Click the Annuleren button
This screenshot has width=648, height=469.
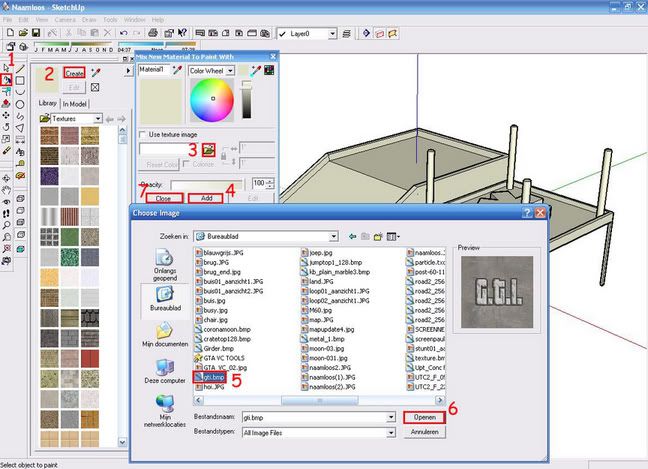coord(424,432)
